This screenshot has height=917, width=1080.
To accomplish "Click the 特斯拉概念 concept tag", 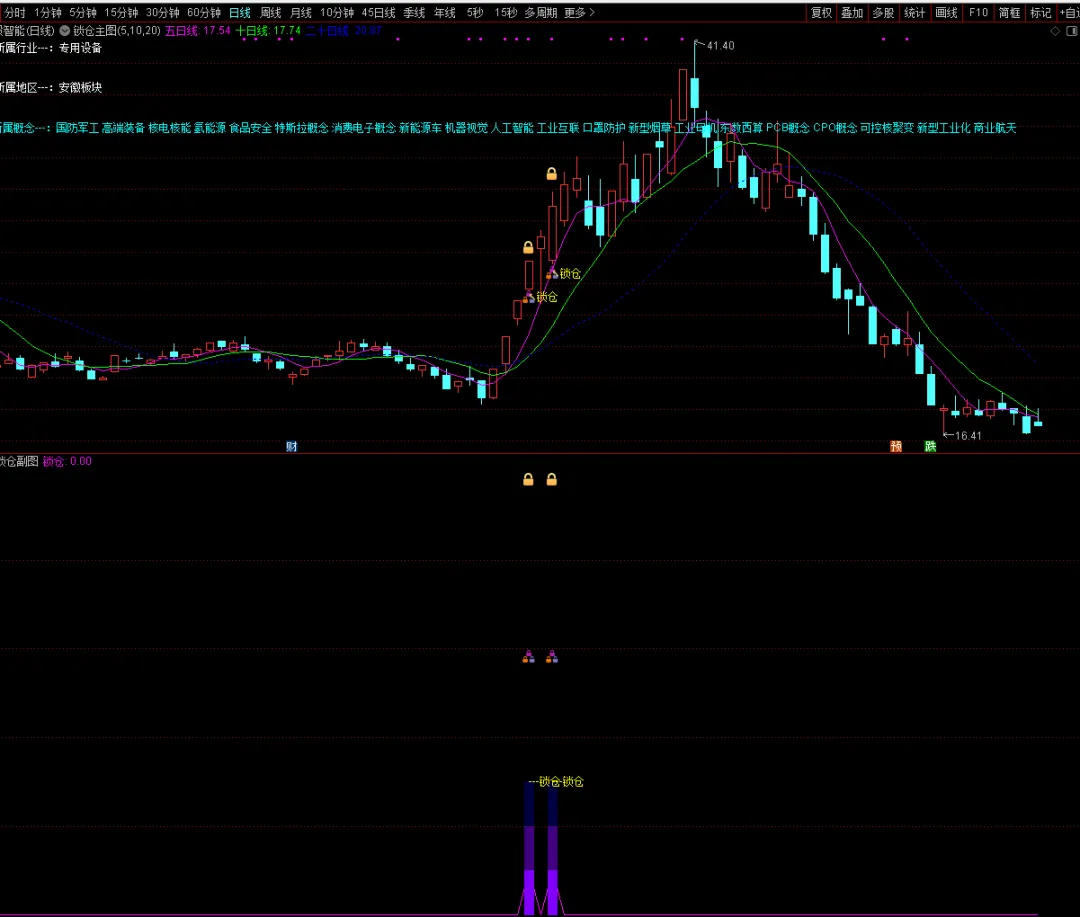I will click(302, 127).
